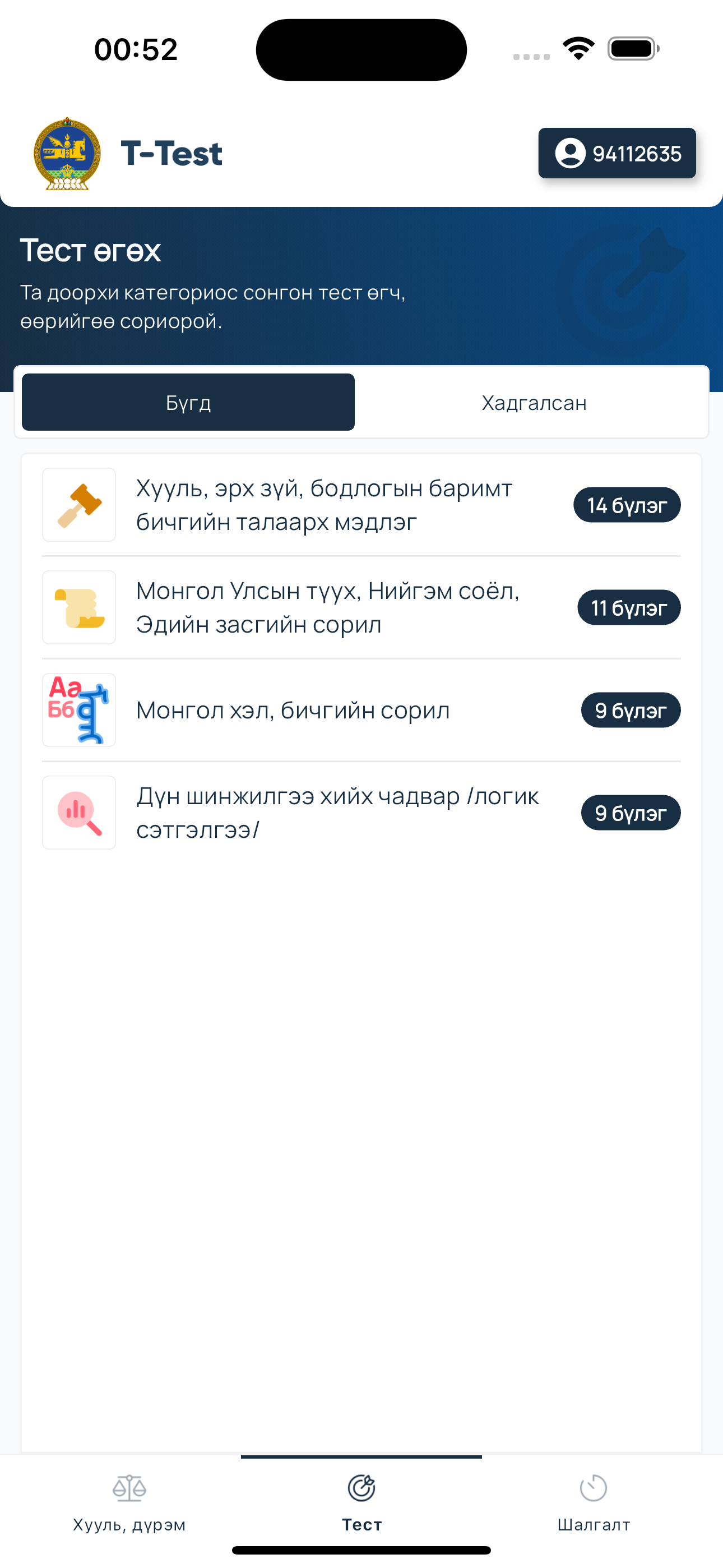Switch to the Бүгд segment
This screenshot has height=1568, width=723.
pyautogui.click(x=188, y=402)
